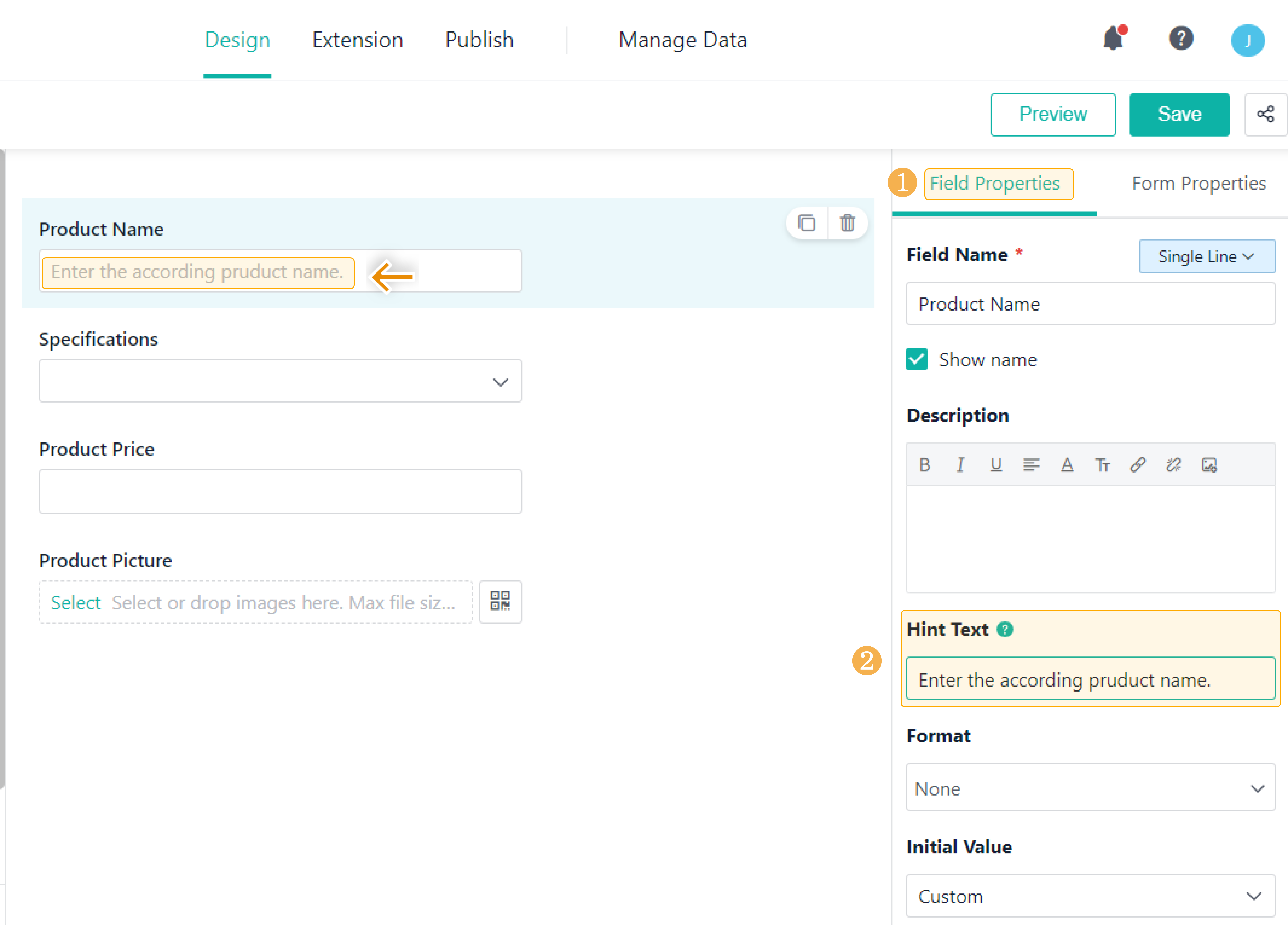
Task: Duplicate the Product Name field
Action: [x=806, y=223]
